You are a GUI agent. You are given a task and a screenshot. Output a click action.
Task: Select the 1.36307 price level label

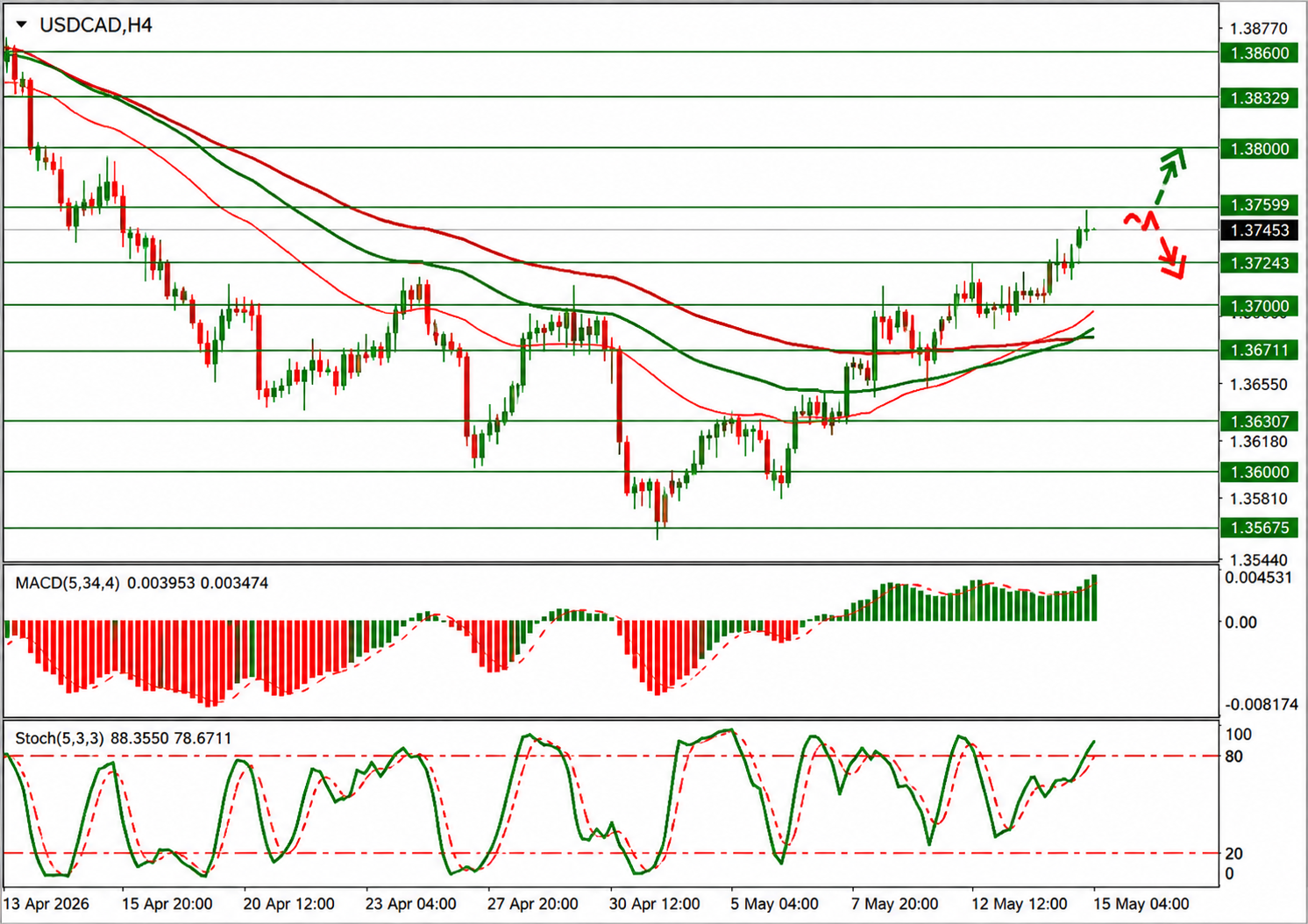coord(1259,422)
